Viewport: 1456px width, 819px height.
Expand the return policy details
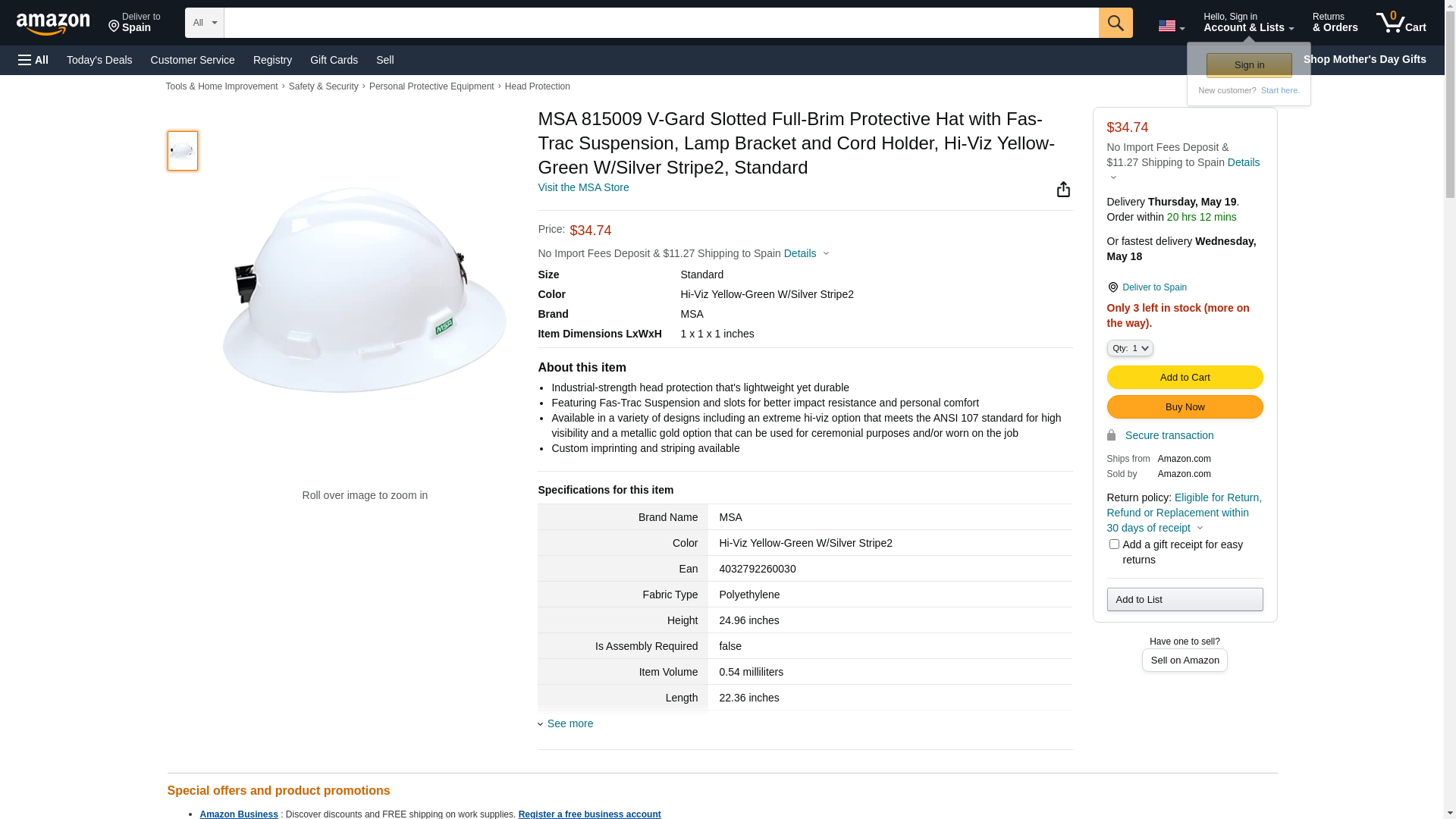(x=1199, y=528)
